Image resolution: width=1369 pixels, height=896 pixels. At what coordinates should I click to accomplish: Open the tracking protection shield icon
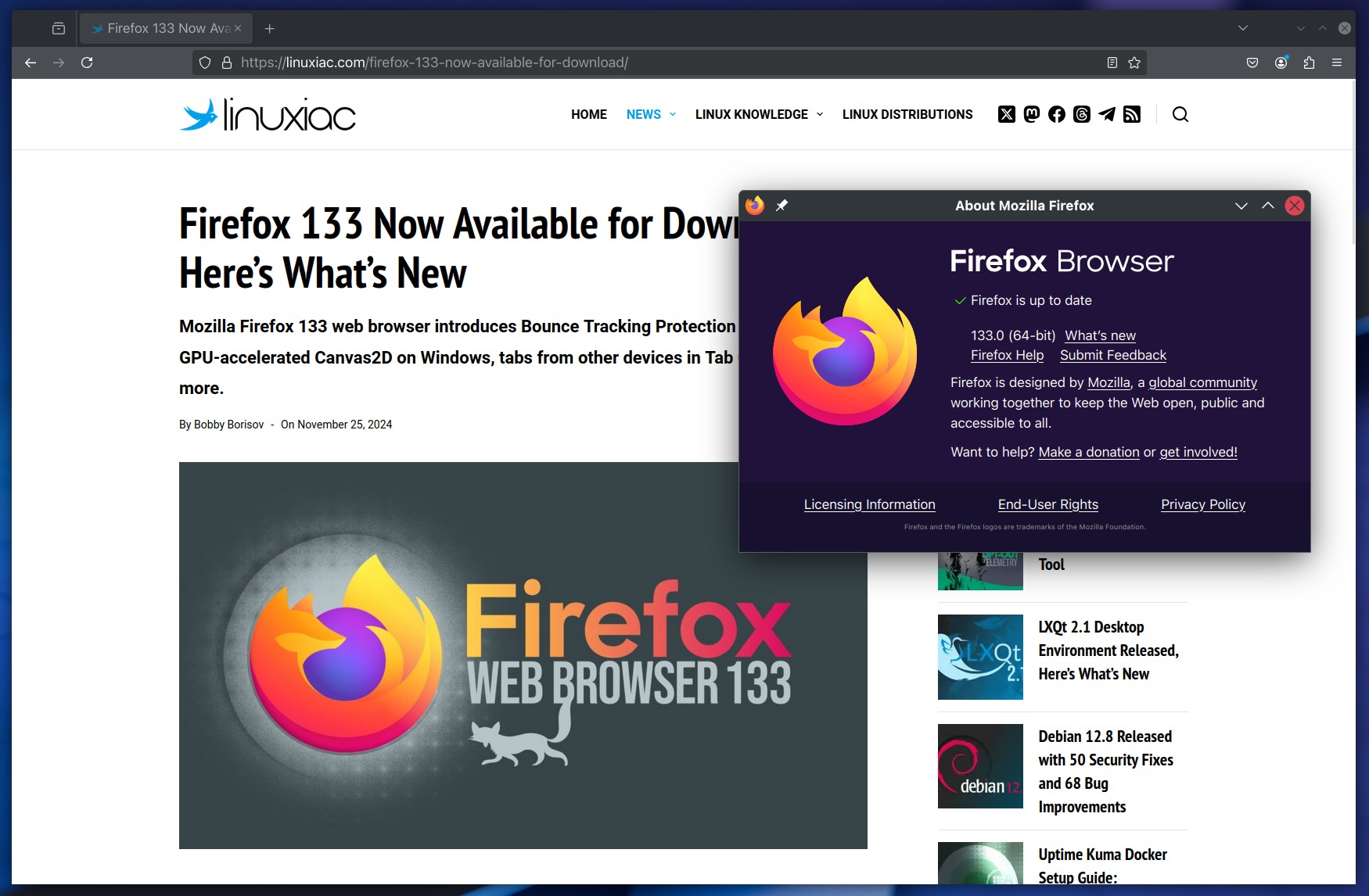(x=205, y=63)
